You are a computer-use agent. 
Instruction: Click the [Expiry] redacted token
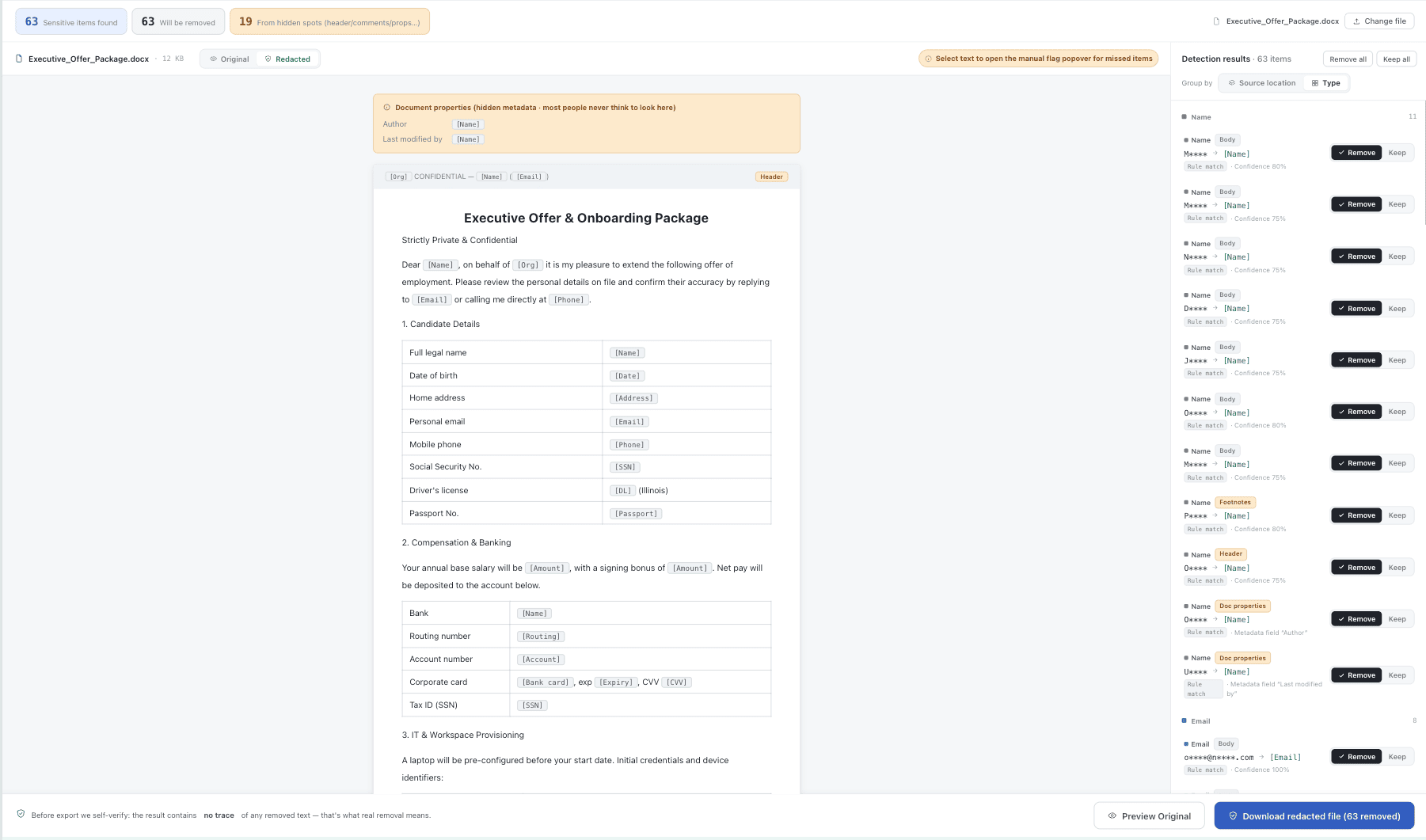pyautogui.click(x=616, y=682)
